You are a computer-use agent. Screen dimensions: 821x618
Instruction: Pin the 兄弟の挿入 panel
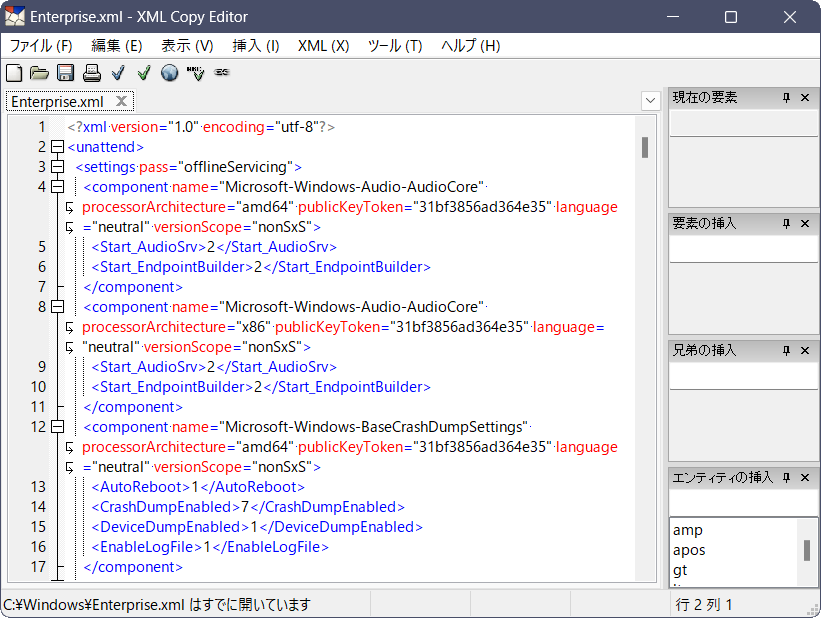tap(786, 350)
